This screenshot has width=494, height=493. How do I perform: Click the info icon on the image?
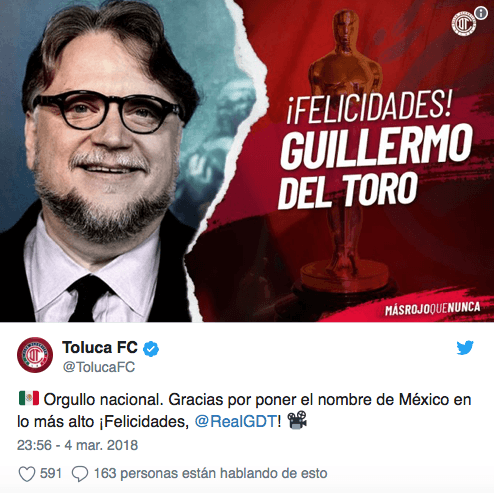click(480, 13)
